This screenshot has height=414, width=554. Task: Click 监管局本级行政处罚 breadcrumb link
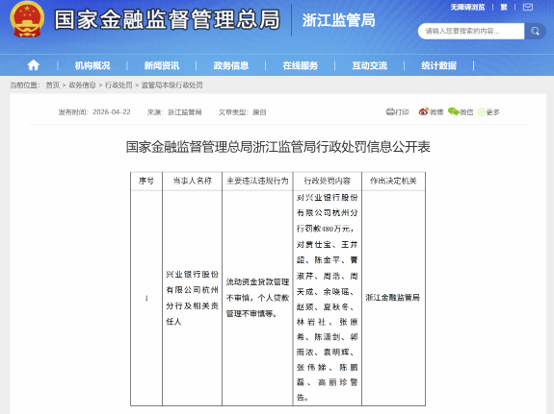click(x=172, y=85)
